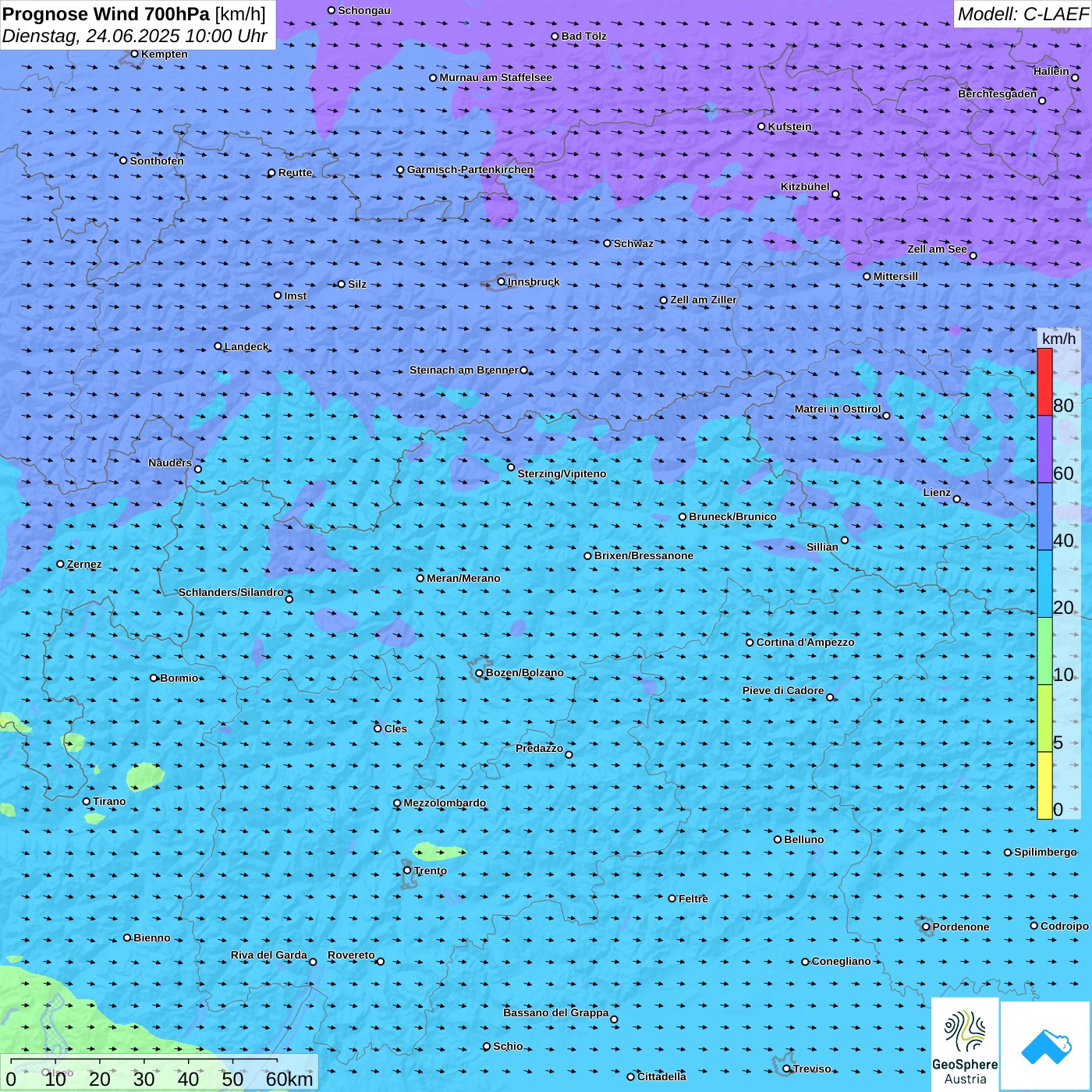Screen dimensions: 1092x1092
Task: Click the Tirano location dot
Action: [x=87, y=801]
